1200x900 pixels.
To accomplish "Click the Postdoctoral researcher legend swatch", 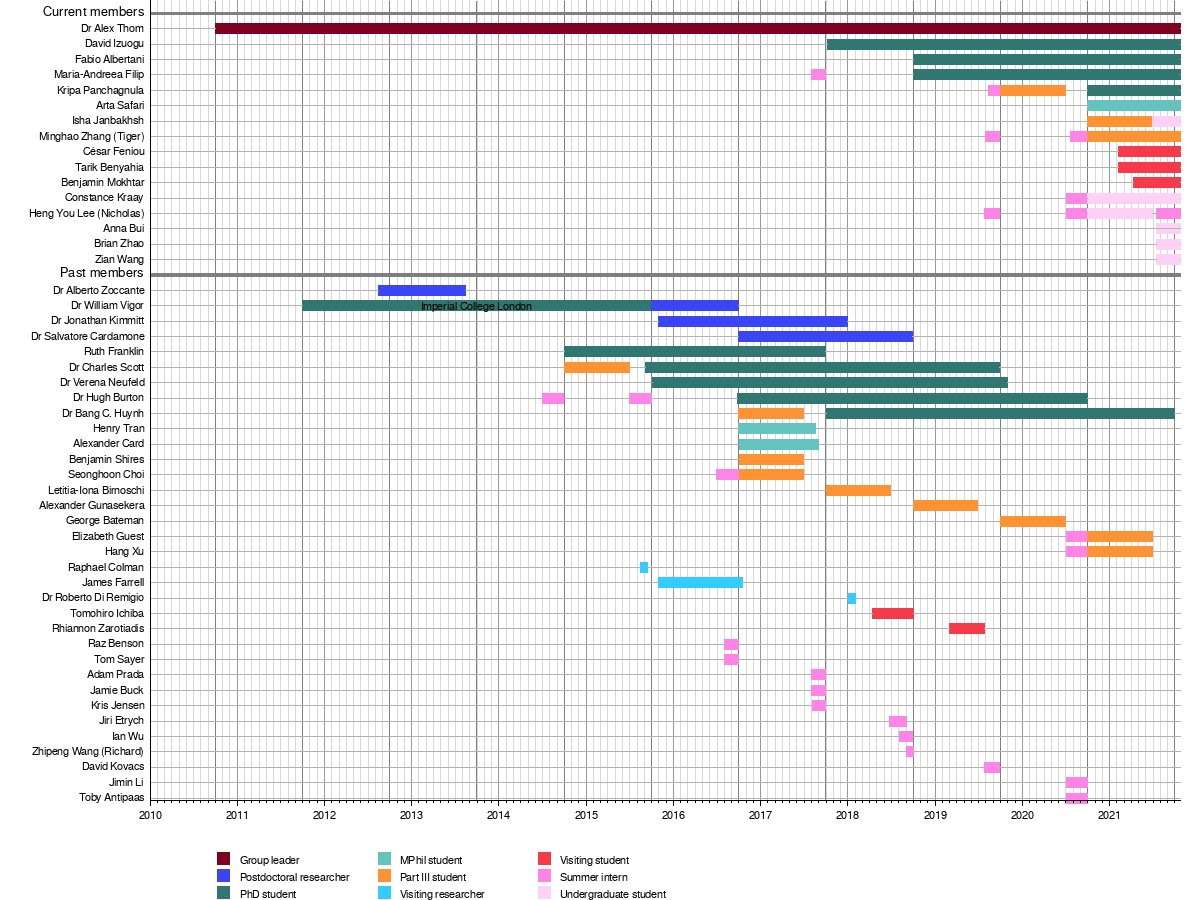I will (223, 877).
